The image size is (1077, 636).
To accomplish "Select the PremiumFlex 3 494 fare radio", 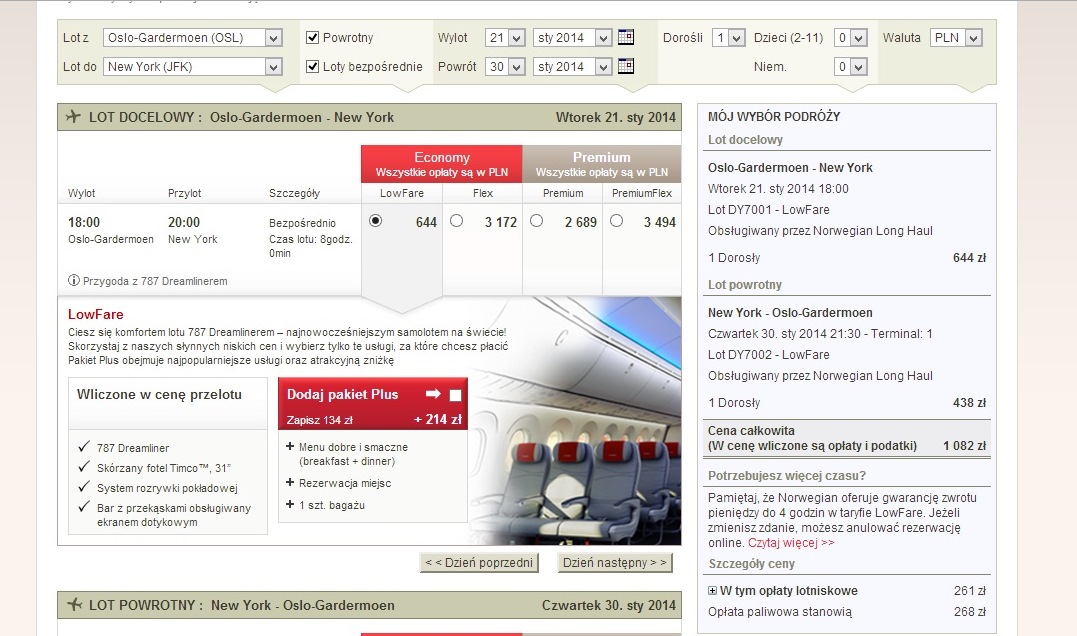I will coord(617,221).
